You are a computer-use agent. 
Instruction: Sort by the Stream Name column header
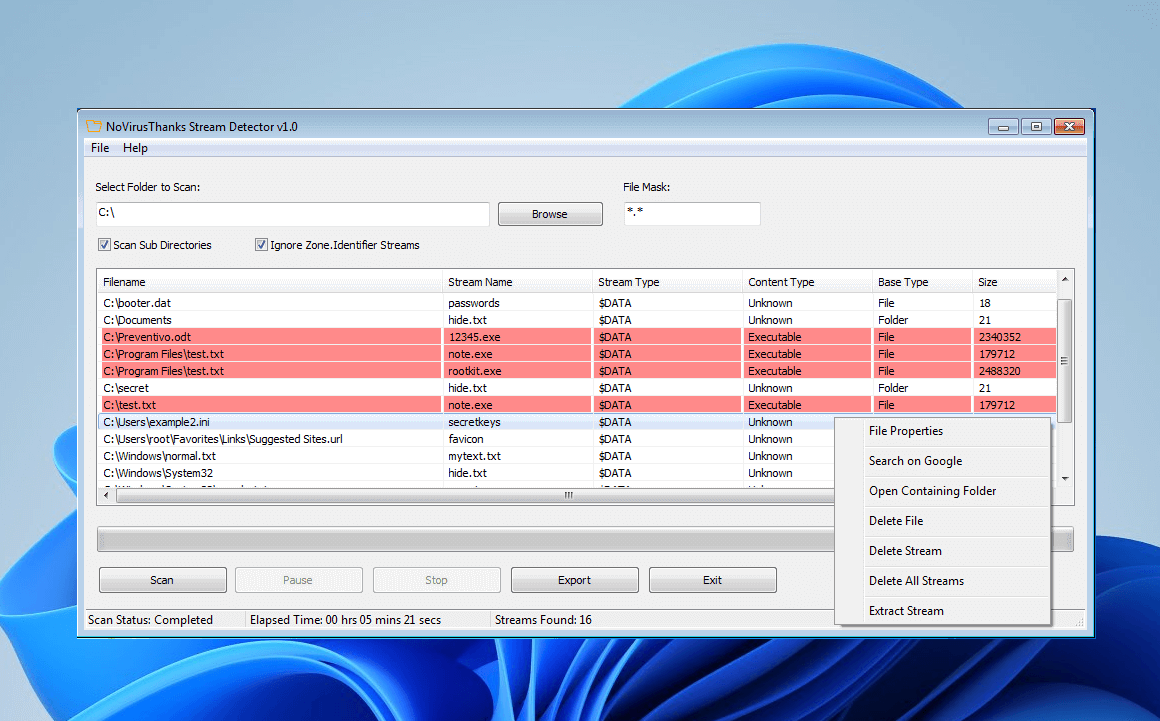[x=518, y=282]
